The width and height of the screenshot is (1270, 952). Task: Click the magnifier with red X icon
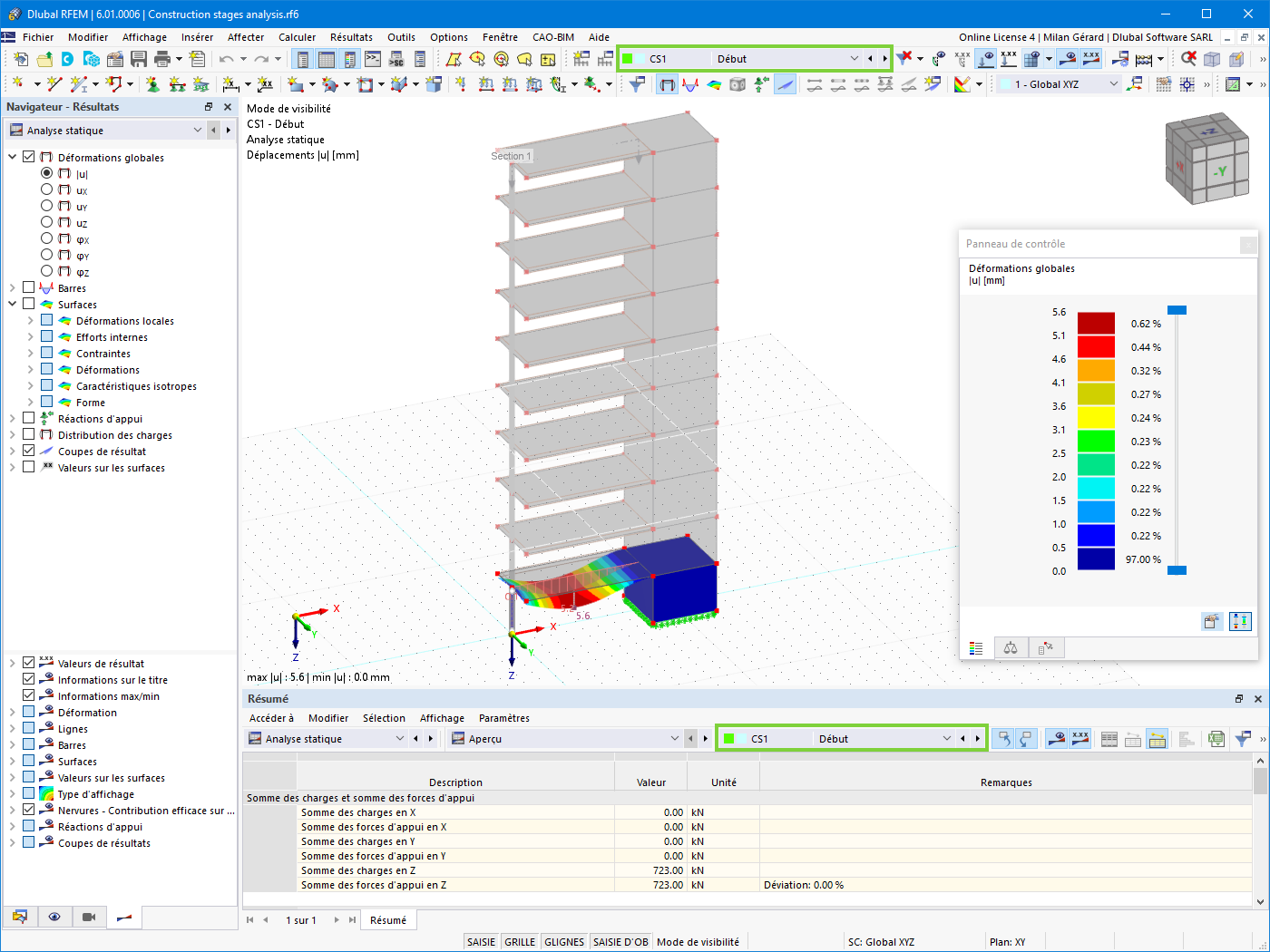coord(1188,59)
